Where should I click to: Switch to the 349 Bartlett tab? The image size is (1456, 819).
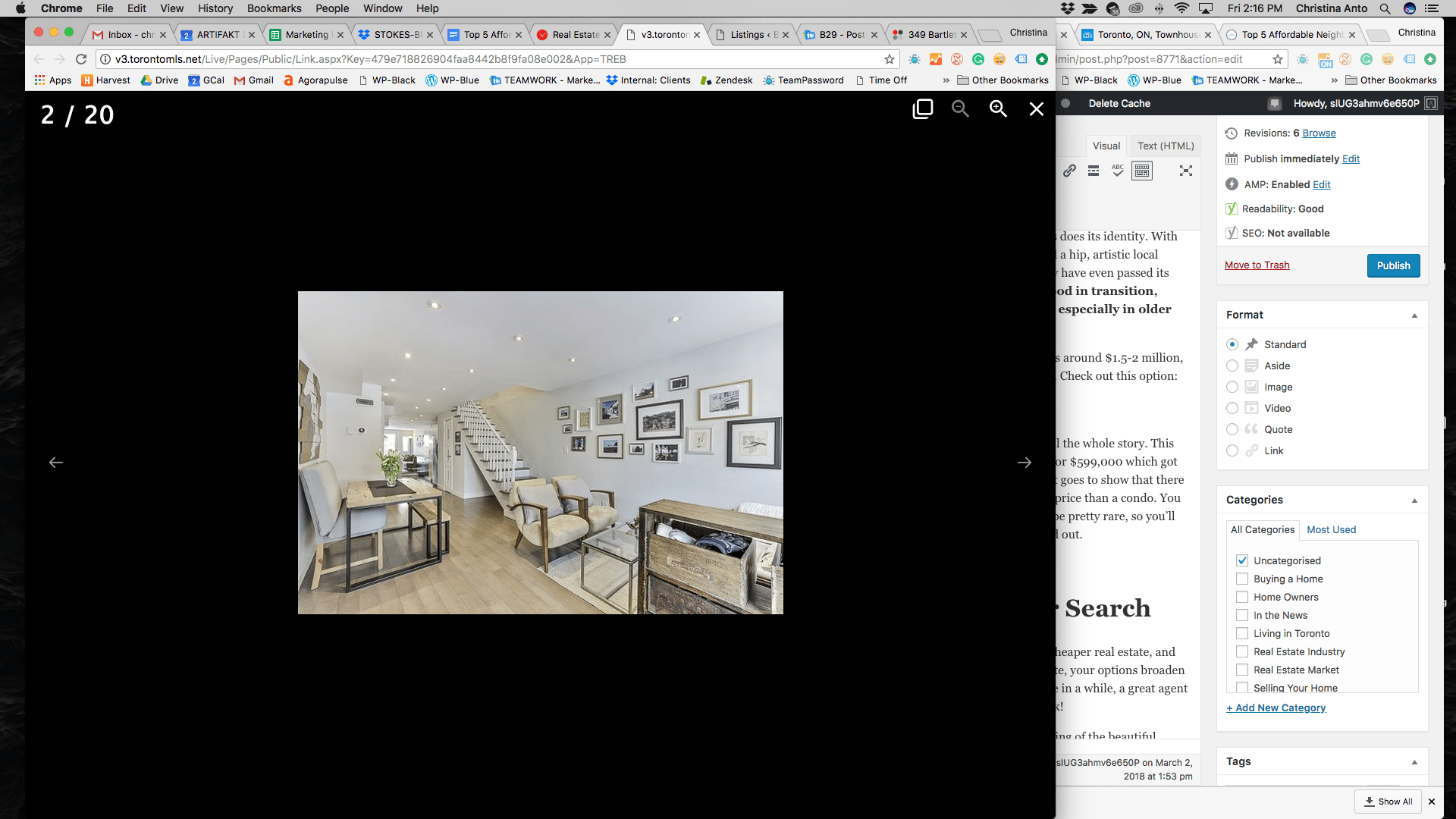pyautogui.click(x=930, y=35)
